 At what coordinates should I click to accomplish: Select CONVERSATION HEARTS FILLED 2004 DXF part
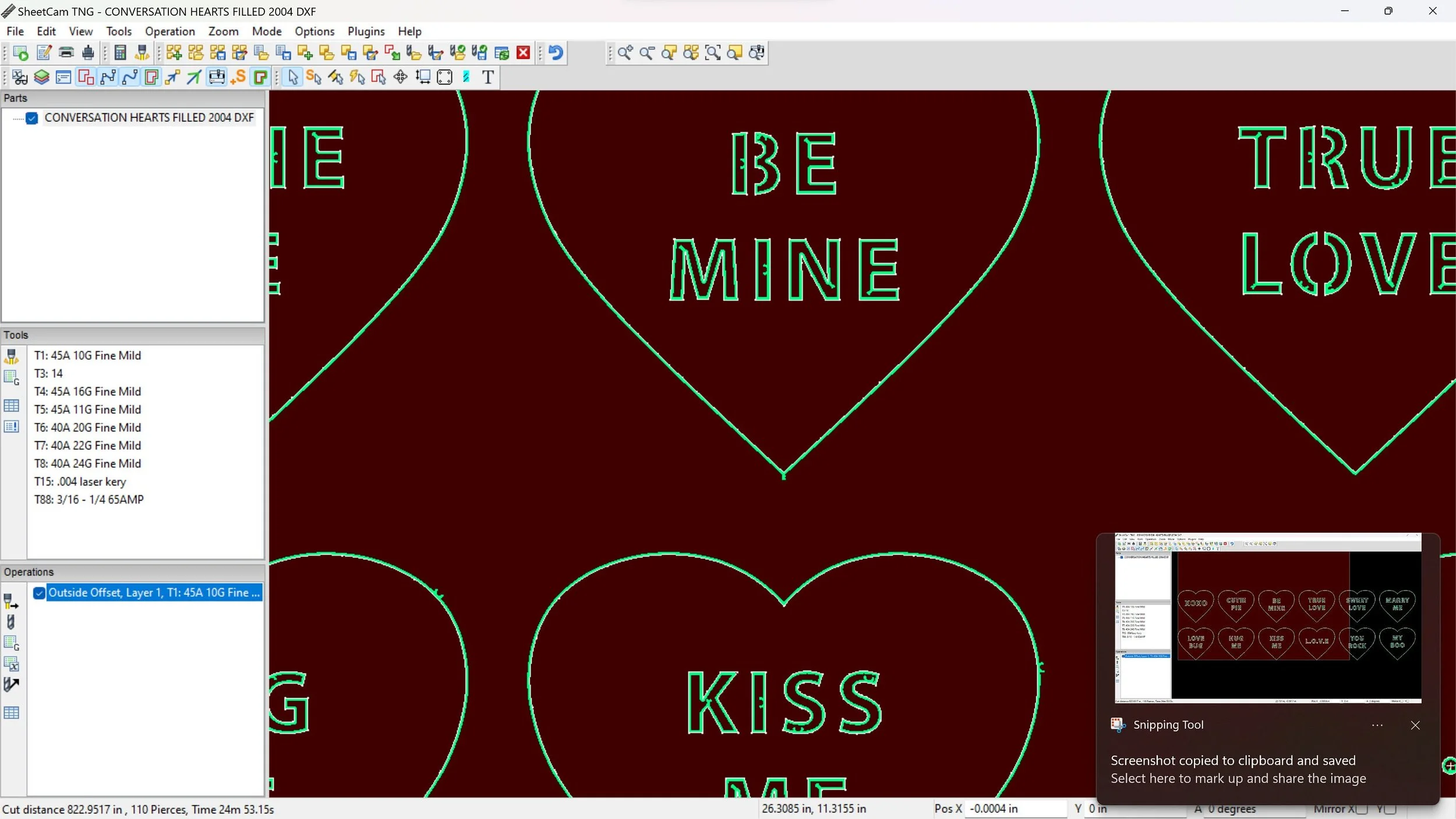point(149,118)
